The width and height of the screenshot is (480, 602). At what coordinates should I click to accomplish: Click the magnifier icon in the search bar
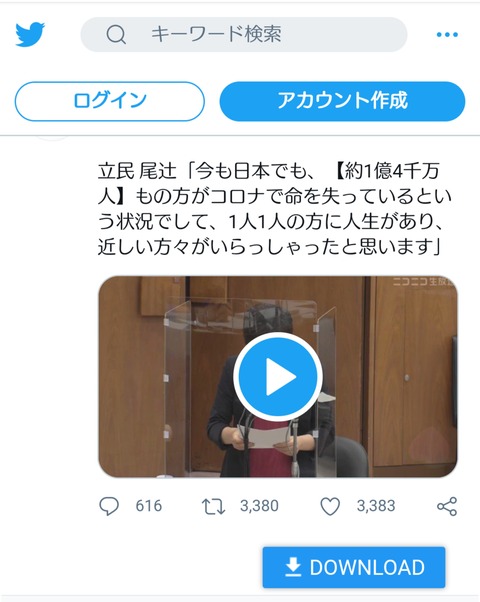(116, 35)
